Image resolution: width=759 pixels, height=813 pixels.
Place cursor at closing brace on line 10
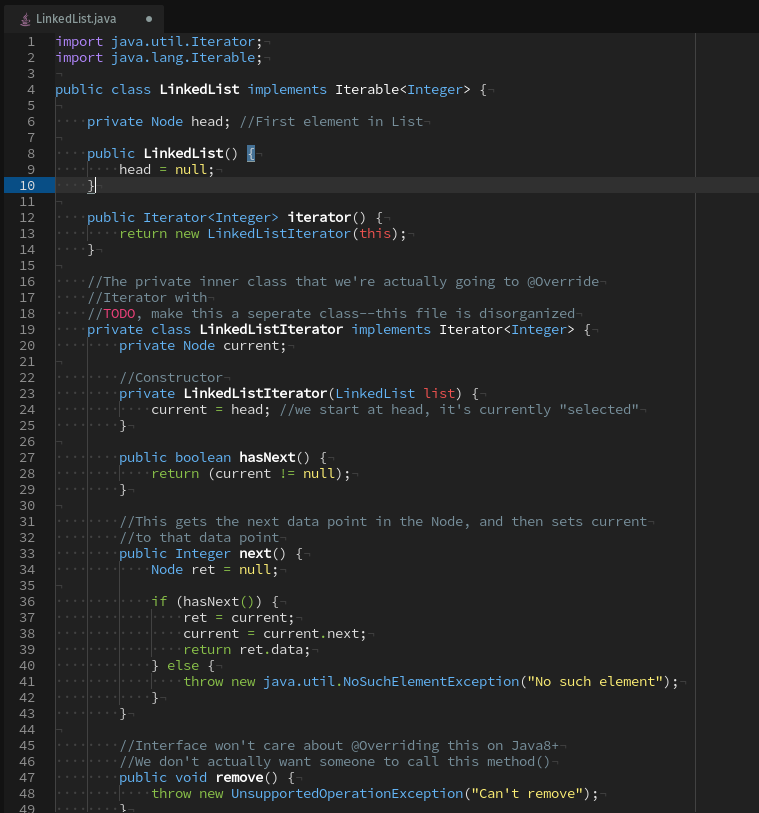pyautogui.click(x=91, y=186)
